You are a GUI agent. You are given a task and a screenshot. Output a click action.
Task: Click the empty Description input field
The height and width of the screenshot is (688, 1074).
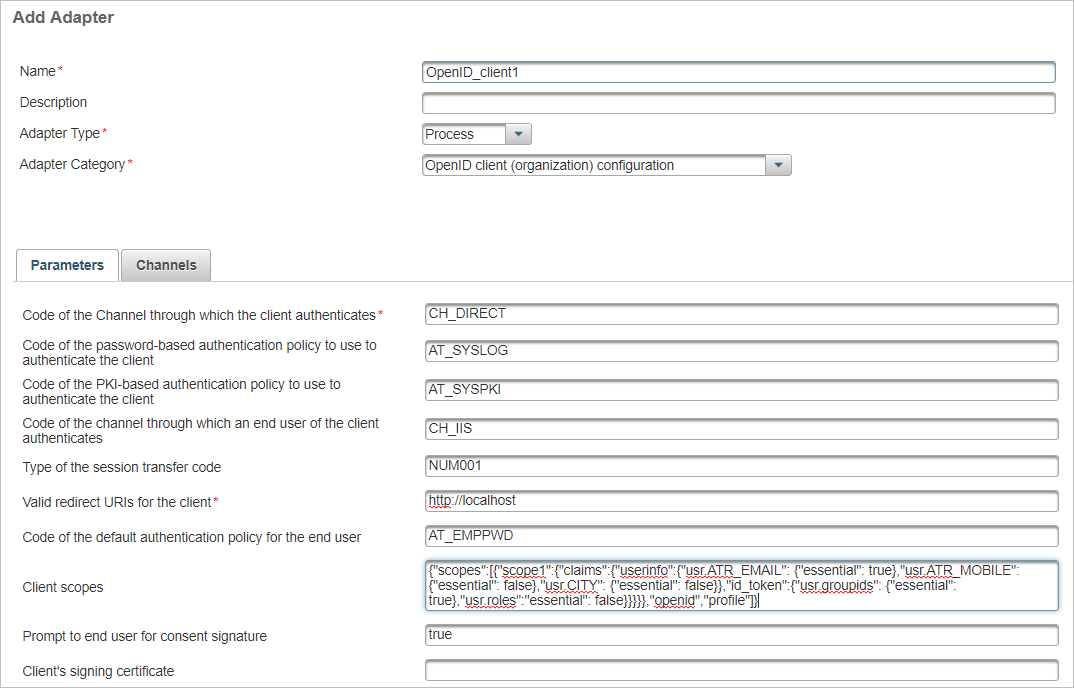[x=738, y=104]
